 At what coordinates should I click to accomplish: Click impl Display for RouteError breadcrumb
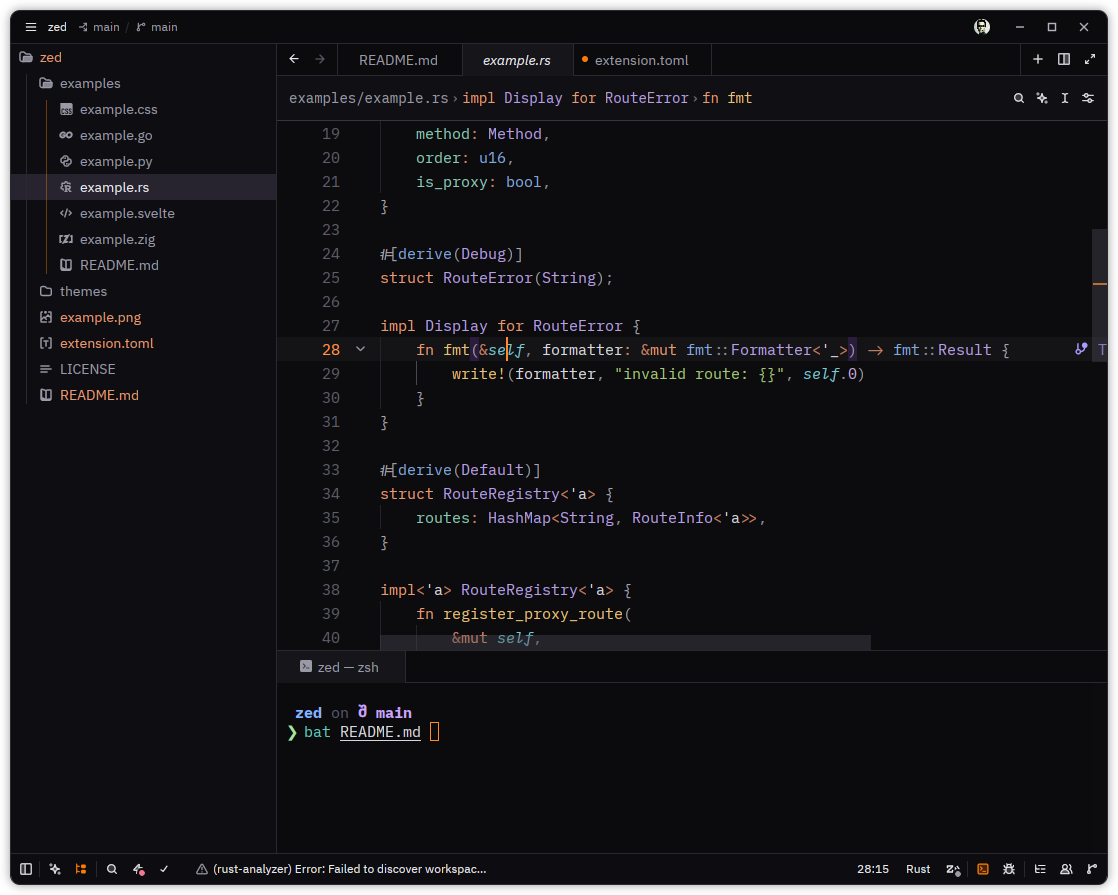pos(575,98)
